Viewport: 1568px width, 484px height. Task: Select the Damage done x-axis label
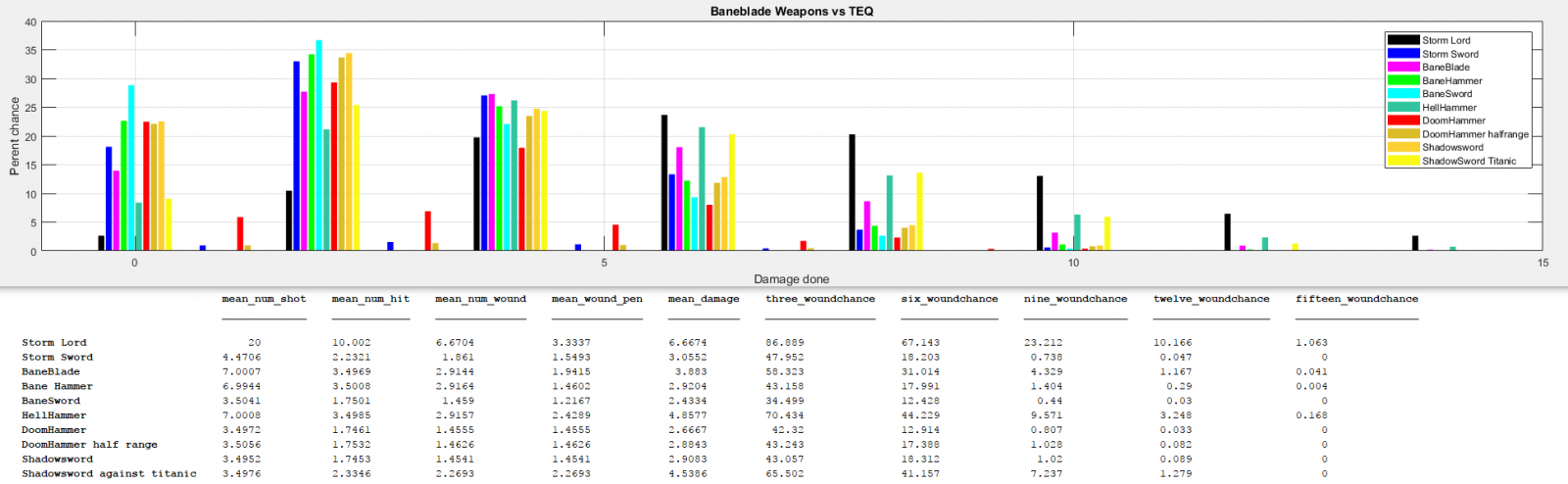[791, 279]
